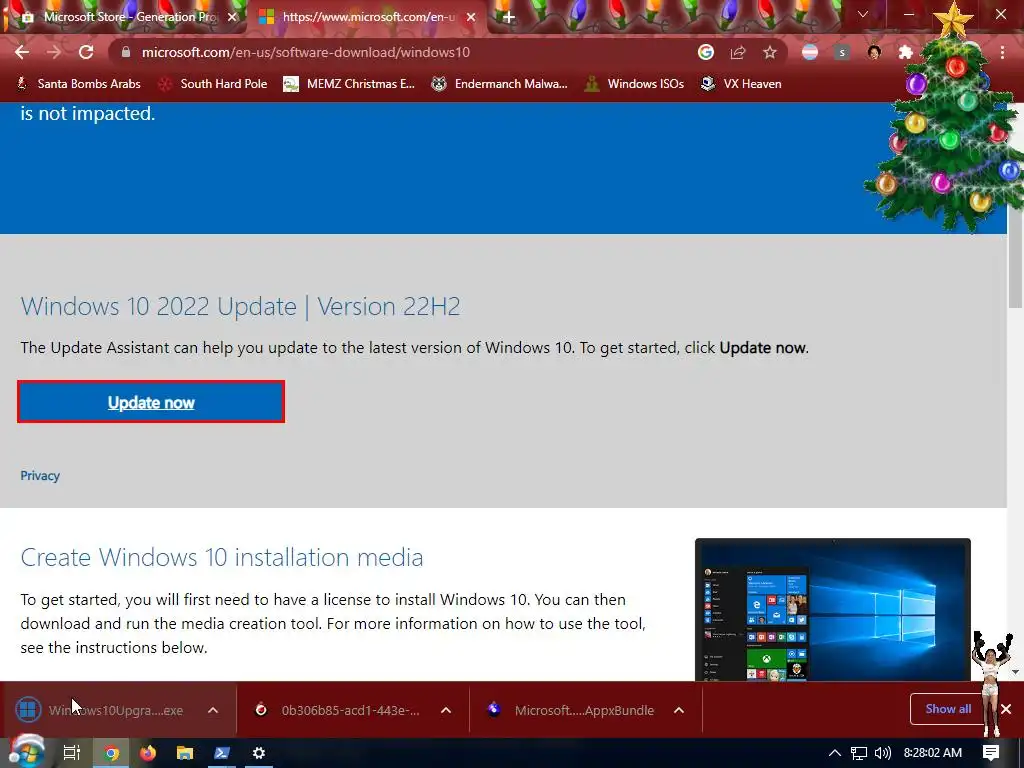The image size is (1024, 768).
Task: Close the microsoft.com tab
Action: pos(471,17)
